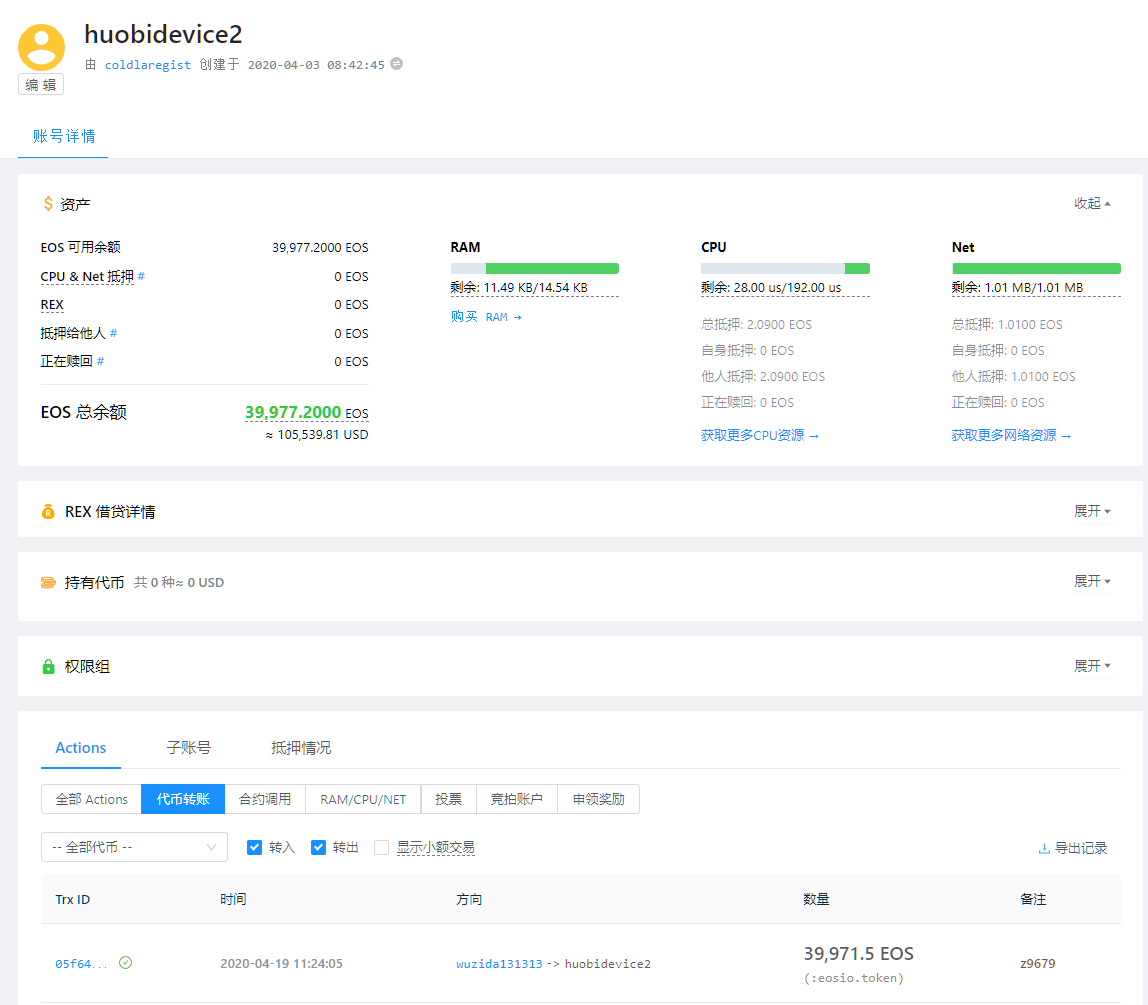Screen dimensions: 1148x1005
Task: Open the coldlaregist creator account link
Action: [x=148, y=65]
